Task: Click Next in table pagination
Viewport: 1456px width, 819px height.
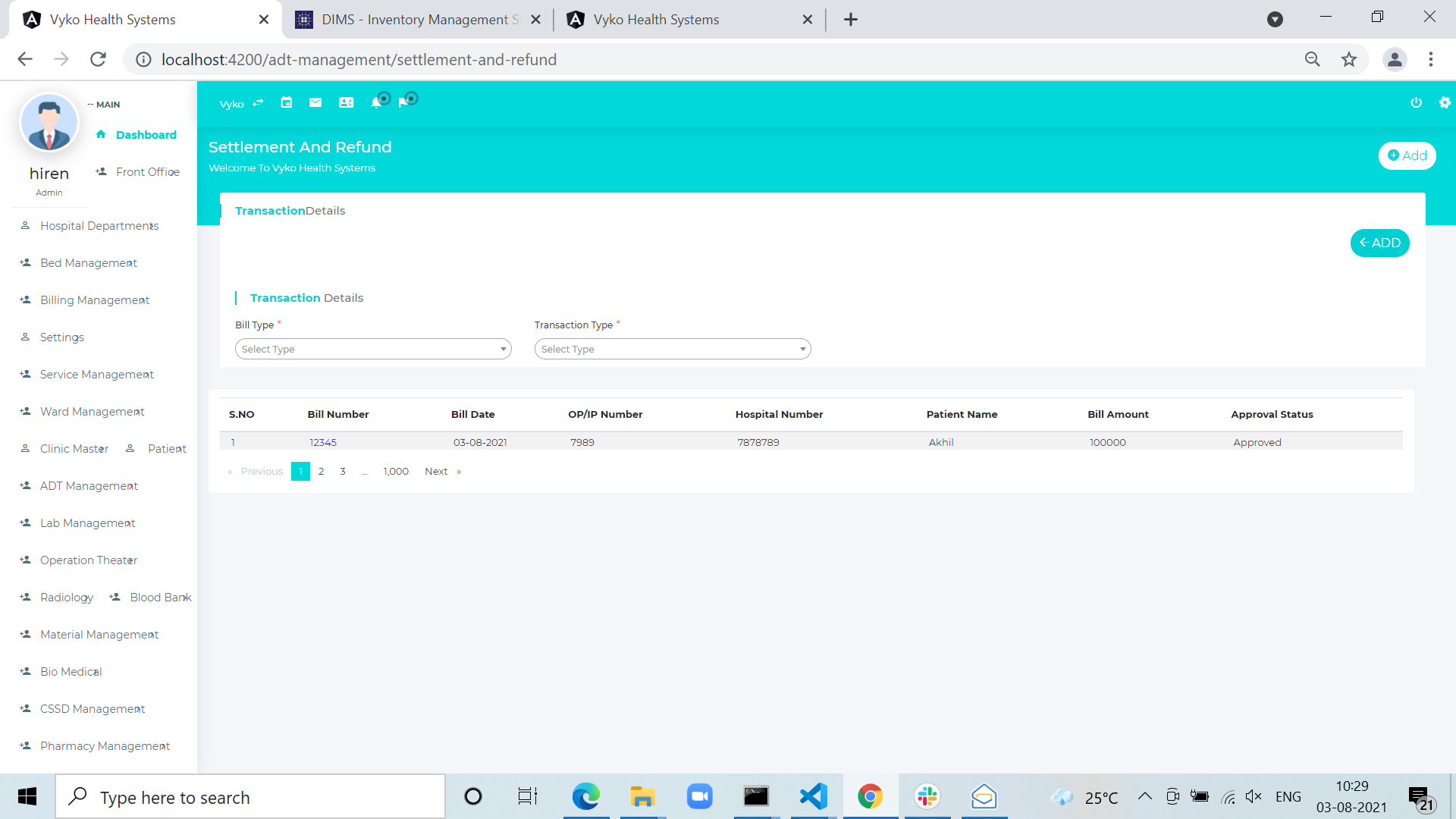Action: (436, 471)
